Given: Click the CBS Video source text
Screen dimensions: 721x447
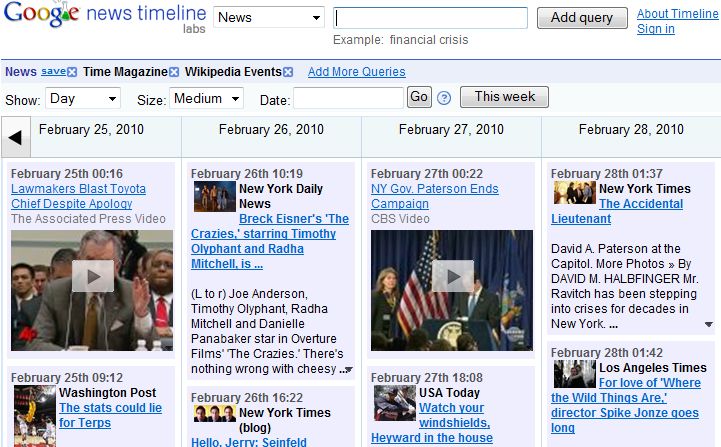Looking at the screenshot, I should pos(400,219).
